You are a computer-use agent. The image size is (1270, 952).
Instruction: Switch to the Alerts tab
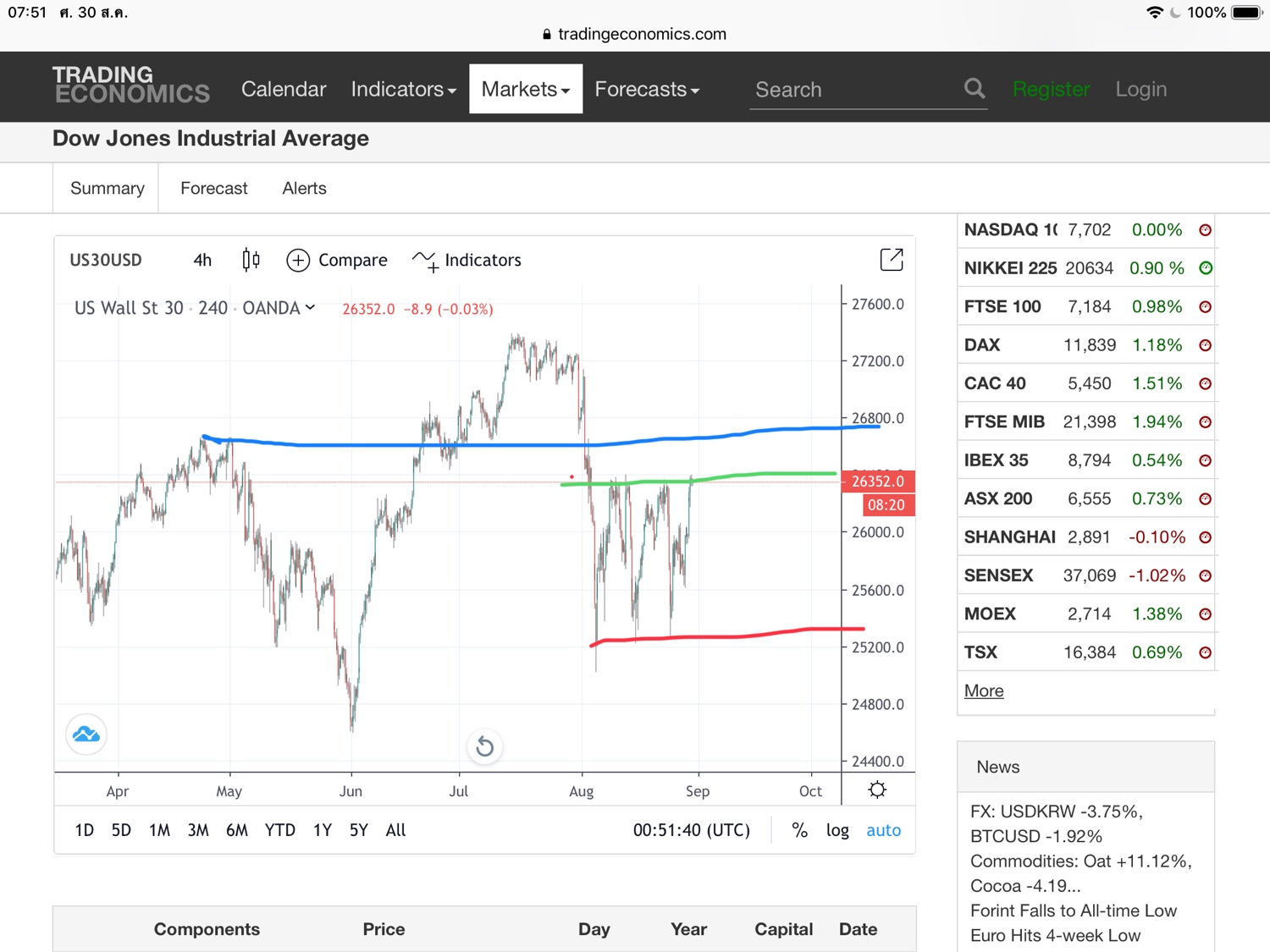tap(304, 188)
